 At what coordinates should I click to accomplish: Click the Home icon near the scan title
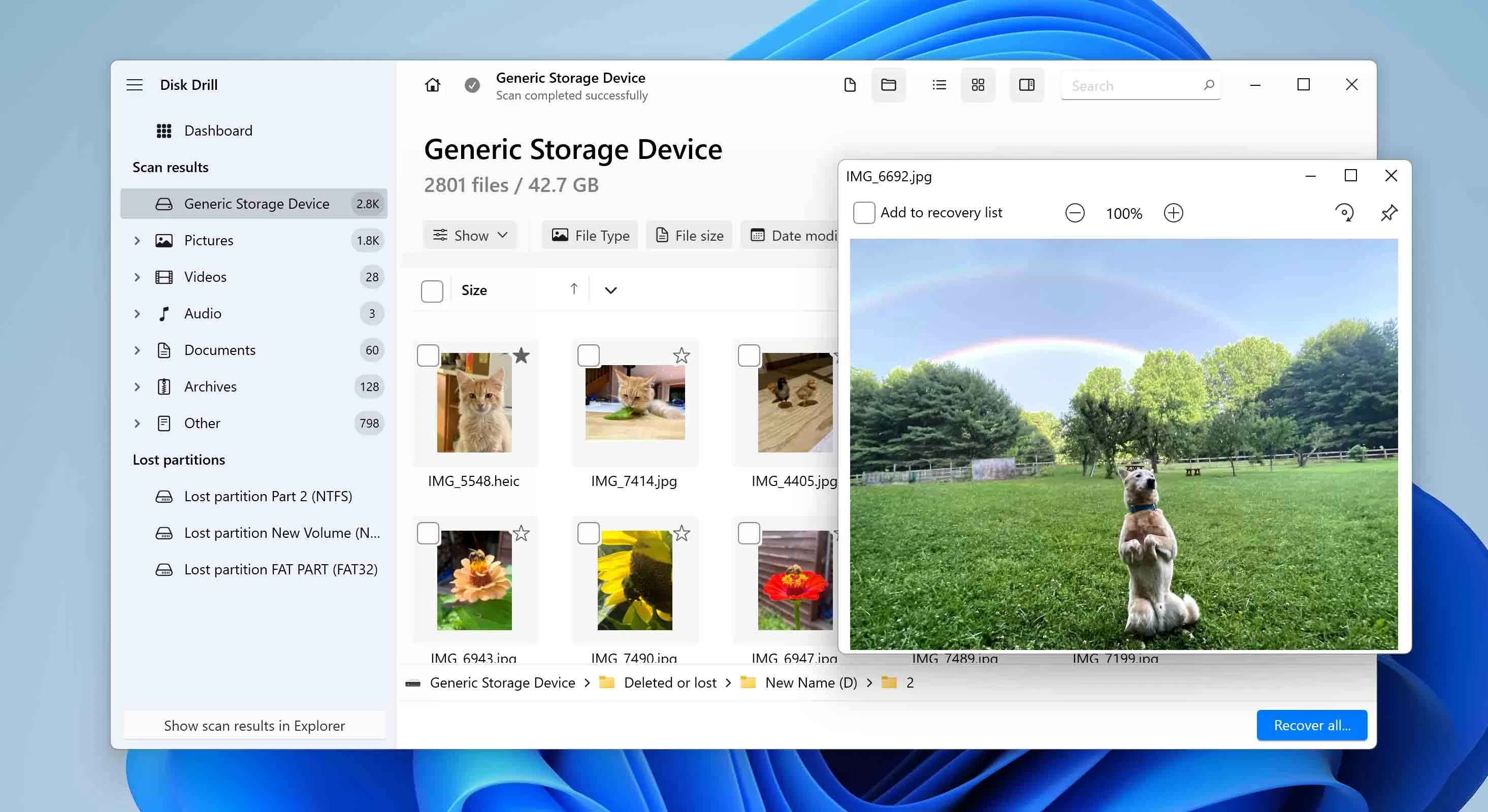pos(433,85)
